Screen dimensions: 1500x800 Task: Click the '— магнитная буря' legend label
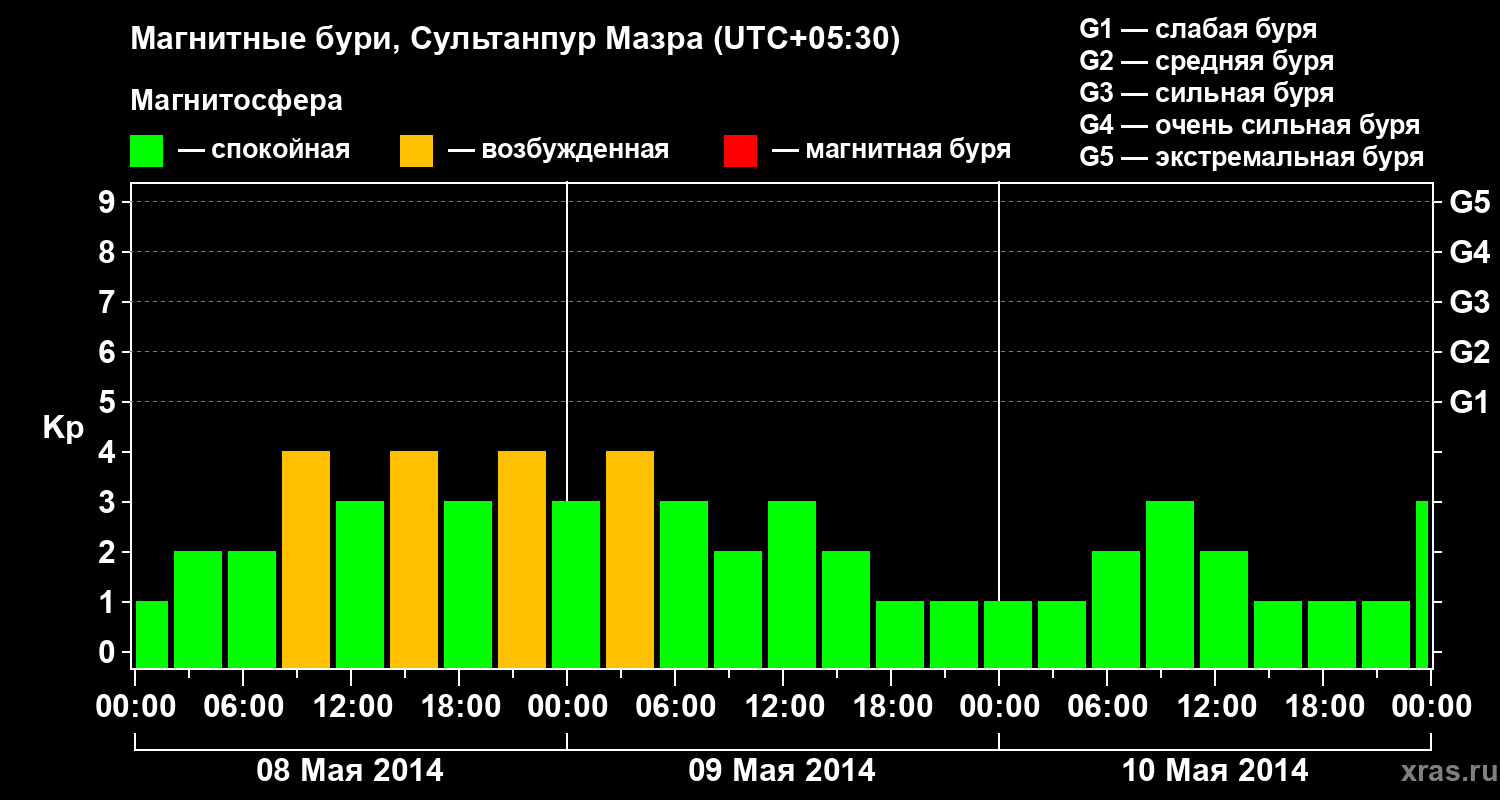tap(891, 151)
